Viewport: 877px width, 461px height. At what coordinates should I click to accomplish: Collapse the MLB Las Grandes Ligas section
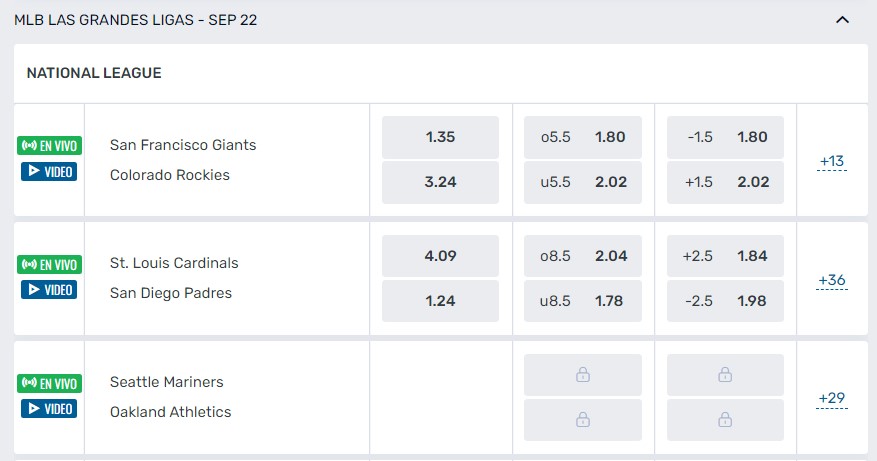[842, 19]
